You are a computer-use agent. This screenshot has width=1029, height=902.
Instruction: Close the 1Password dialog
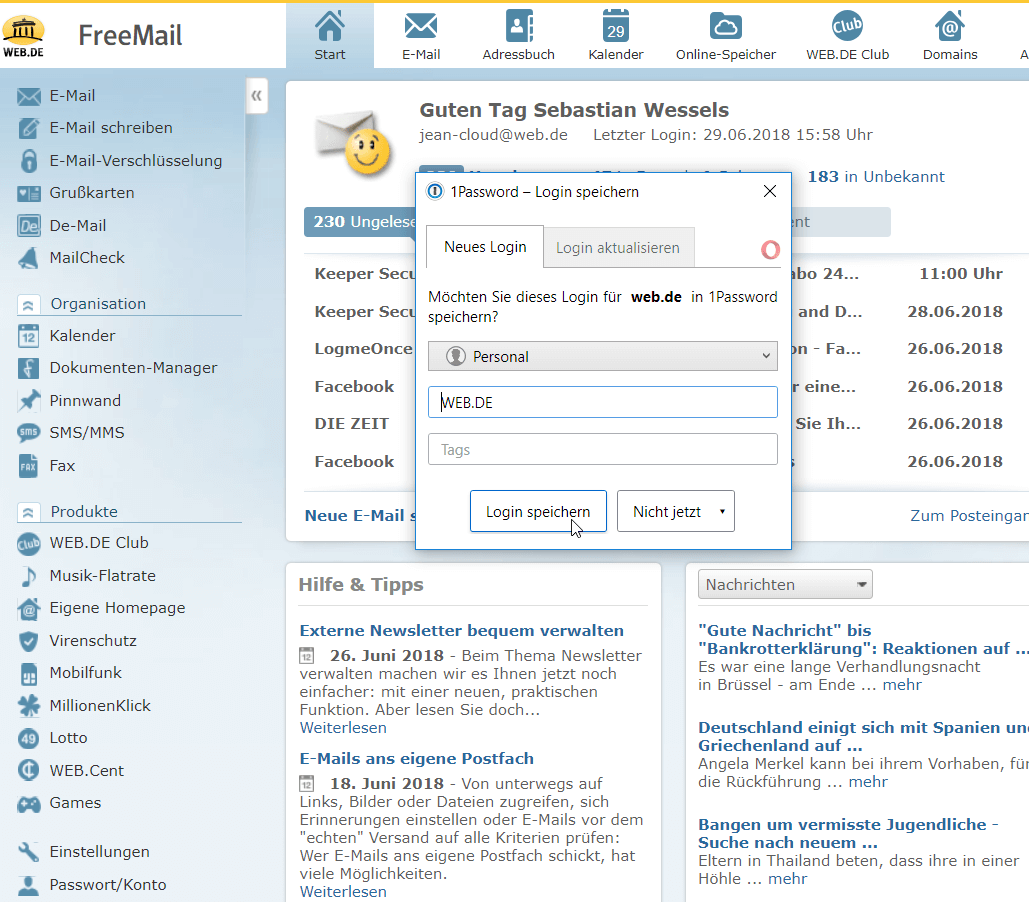click(x=770, y=191)
